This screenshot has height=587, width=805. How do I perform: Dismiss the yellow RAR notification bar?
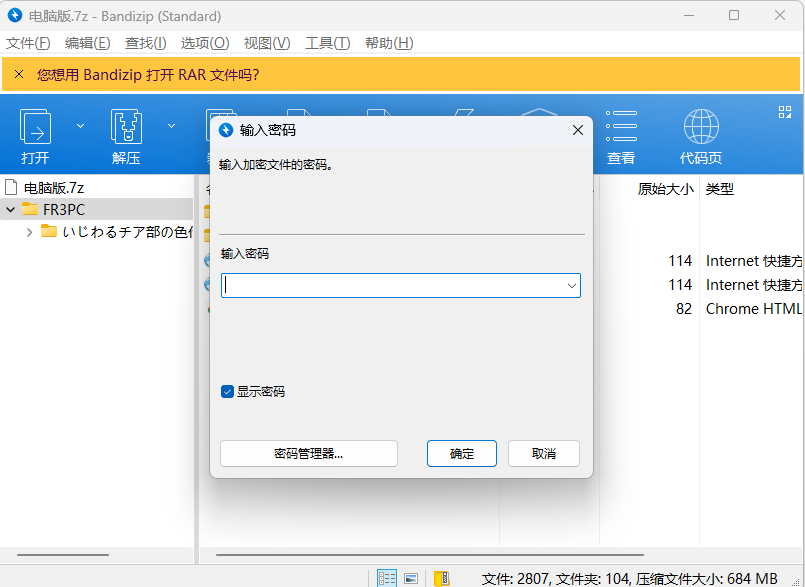(x=19, y=74)
